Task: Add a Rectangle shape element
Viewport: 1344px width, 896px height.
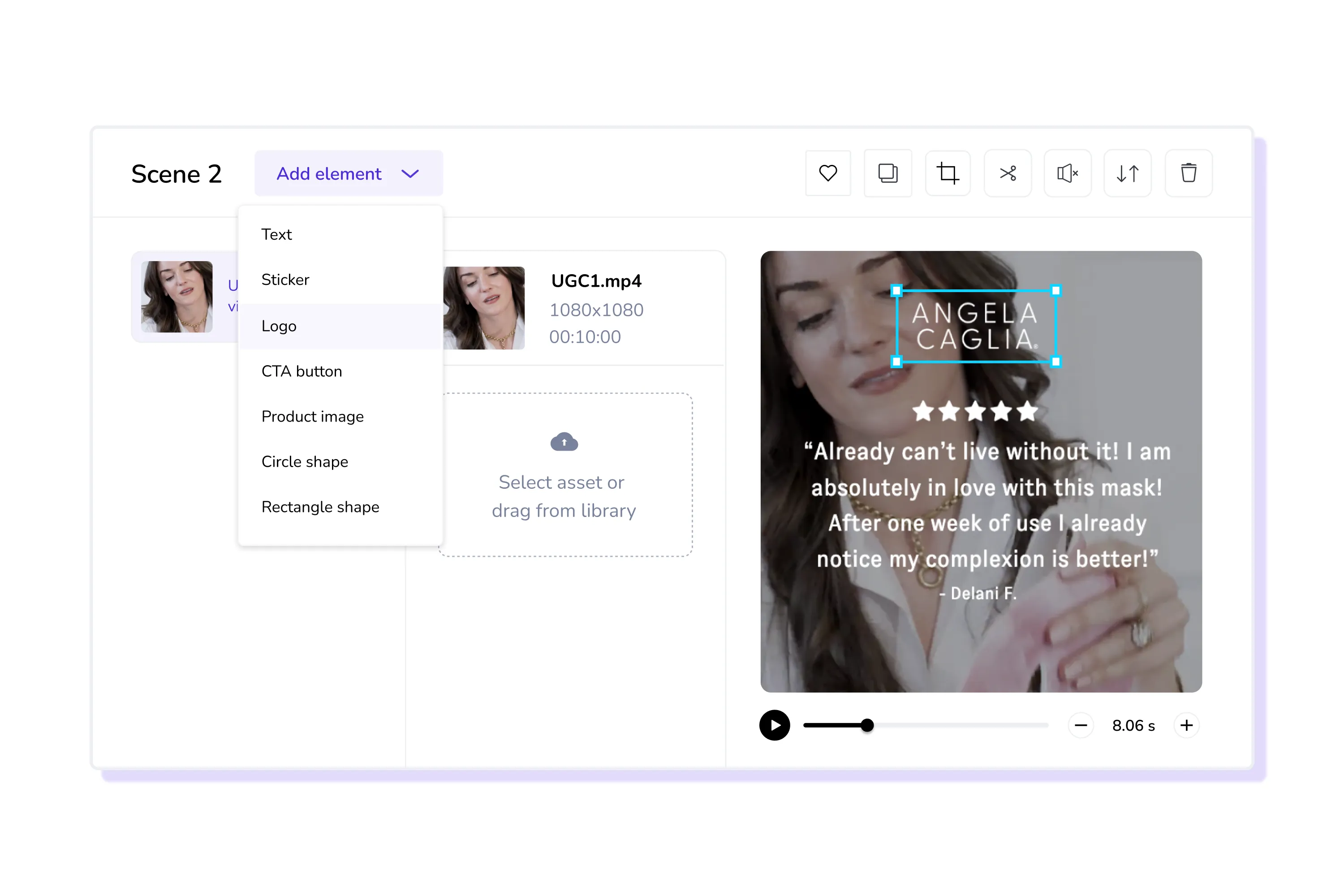Action: 320,507
